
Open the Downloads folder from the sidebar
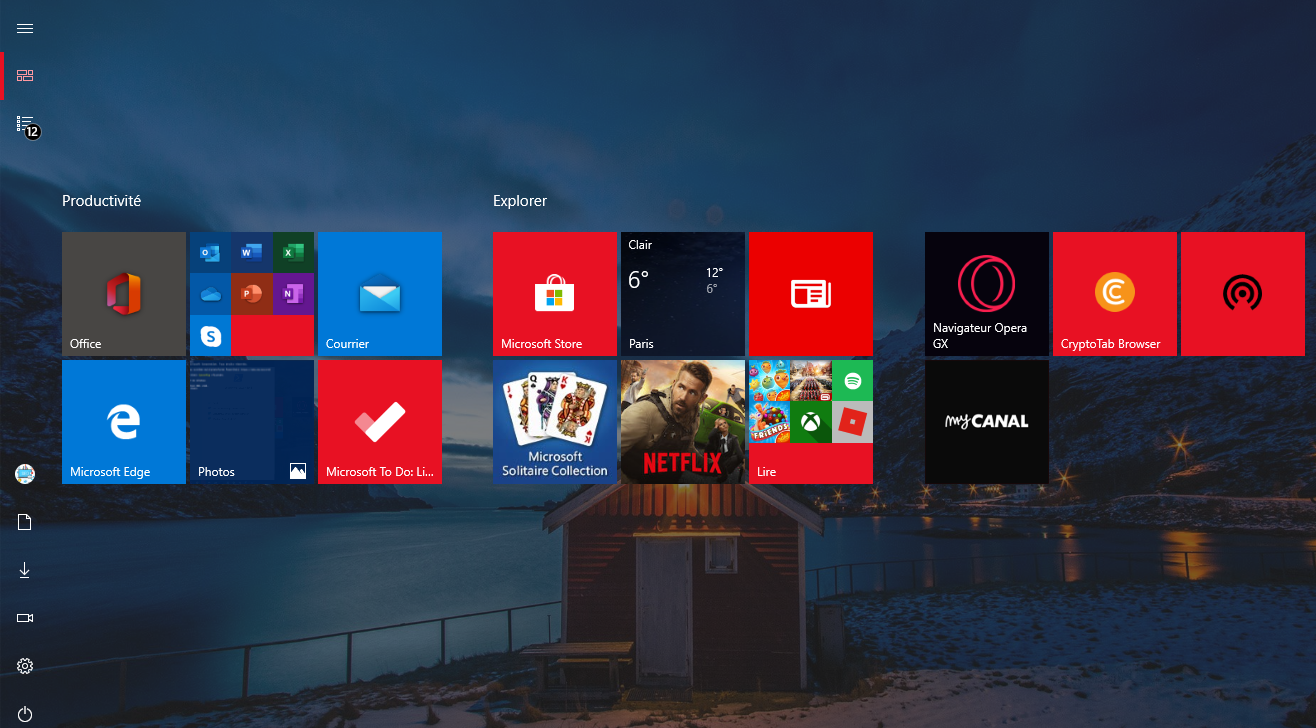click(25, 570)
